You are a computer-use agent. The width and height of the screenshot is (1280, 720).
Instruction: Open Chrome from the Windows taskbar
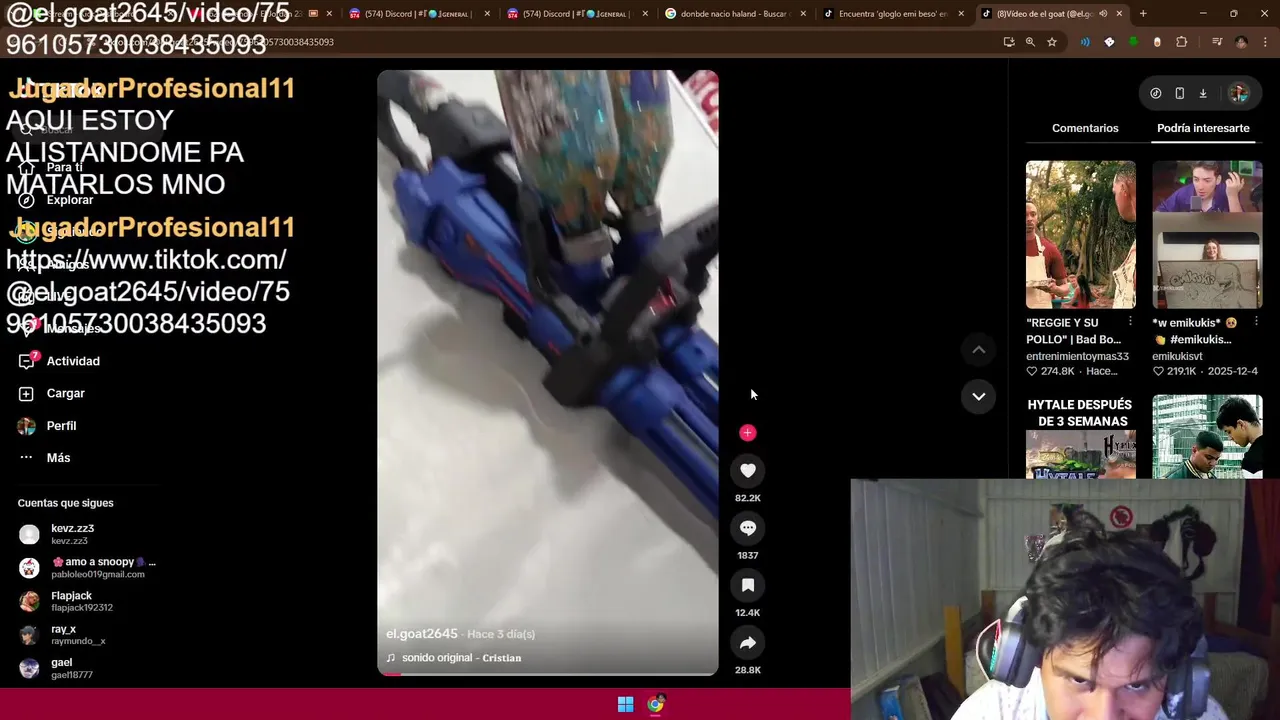pos(655,705)
